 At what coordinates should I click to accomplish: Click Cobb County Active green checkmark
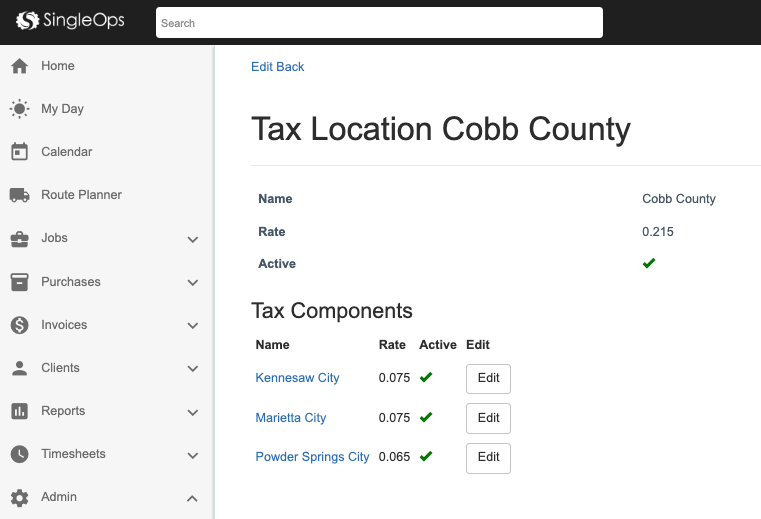(649, 264)
